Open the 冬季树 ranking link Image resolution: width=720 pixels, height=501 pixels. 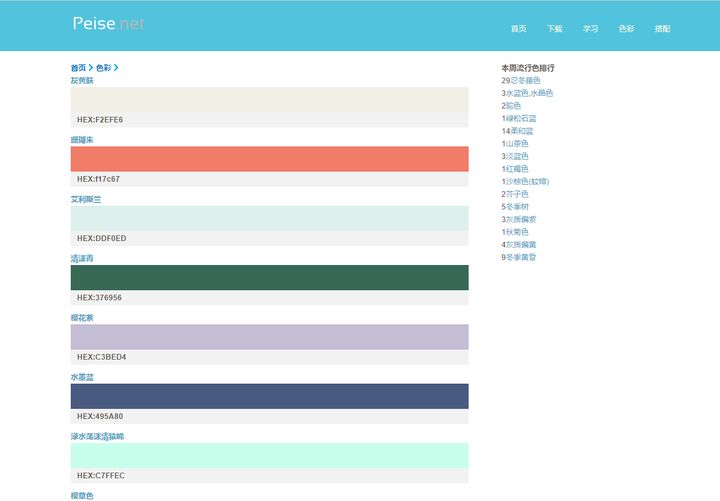pyautogui.click(x=517, y=207)
